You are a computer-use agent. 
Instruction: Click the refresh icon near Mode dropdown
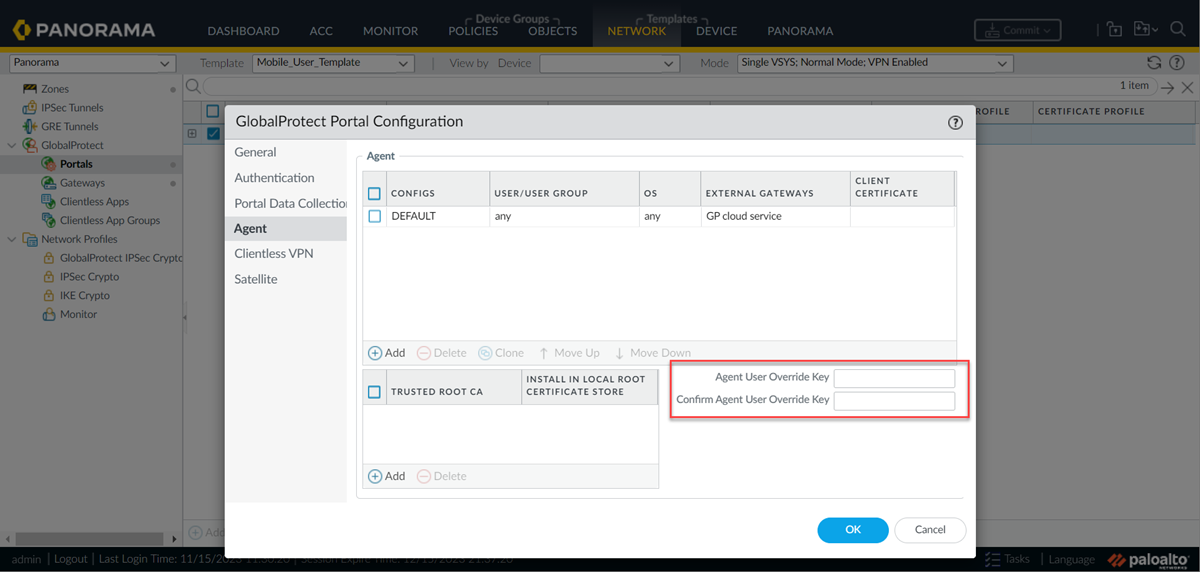point(1154,63)
